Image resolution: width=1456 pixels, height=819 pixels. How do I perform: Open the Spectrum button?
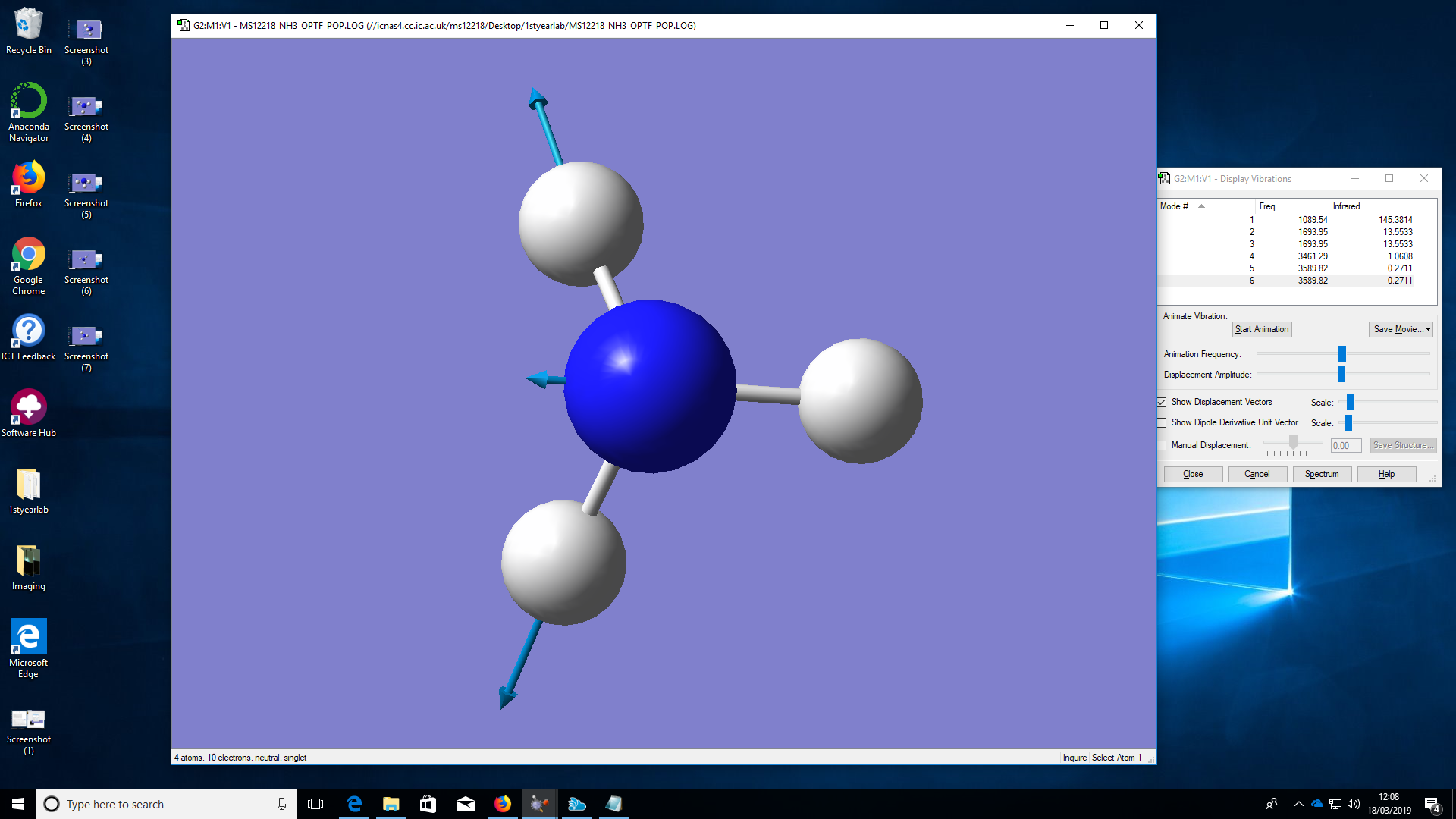1321,474
